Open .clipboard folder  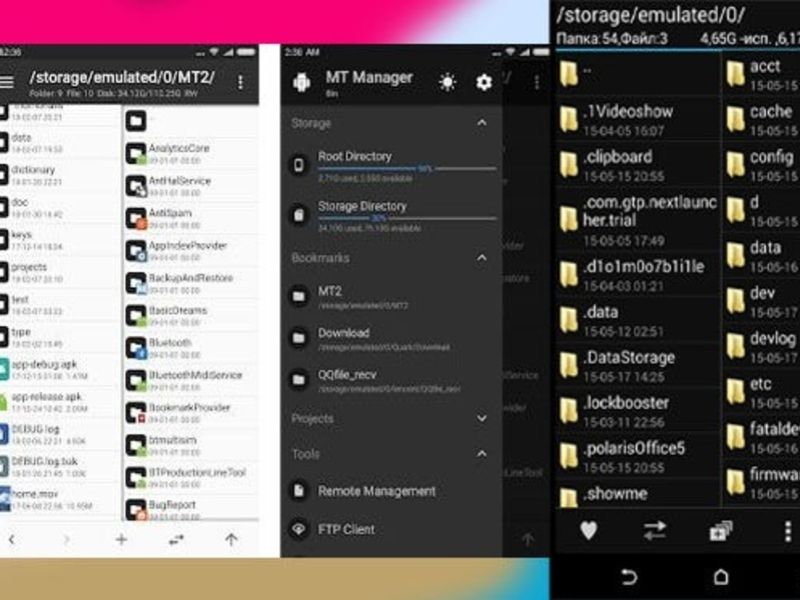(x=638, y=165)
